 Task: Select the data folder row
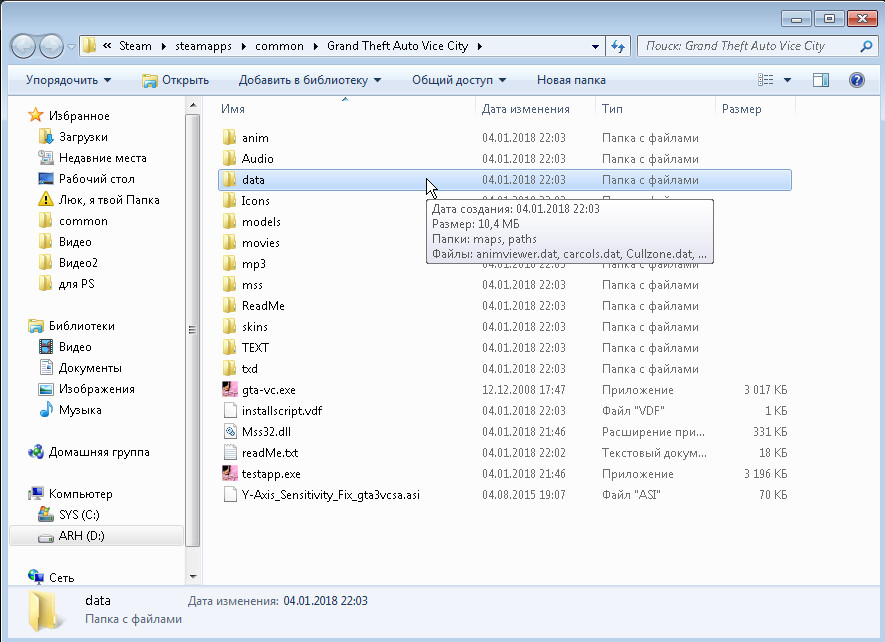505,180
